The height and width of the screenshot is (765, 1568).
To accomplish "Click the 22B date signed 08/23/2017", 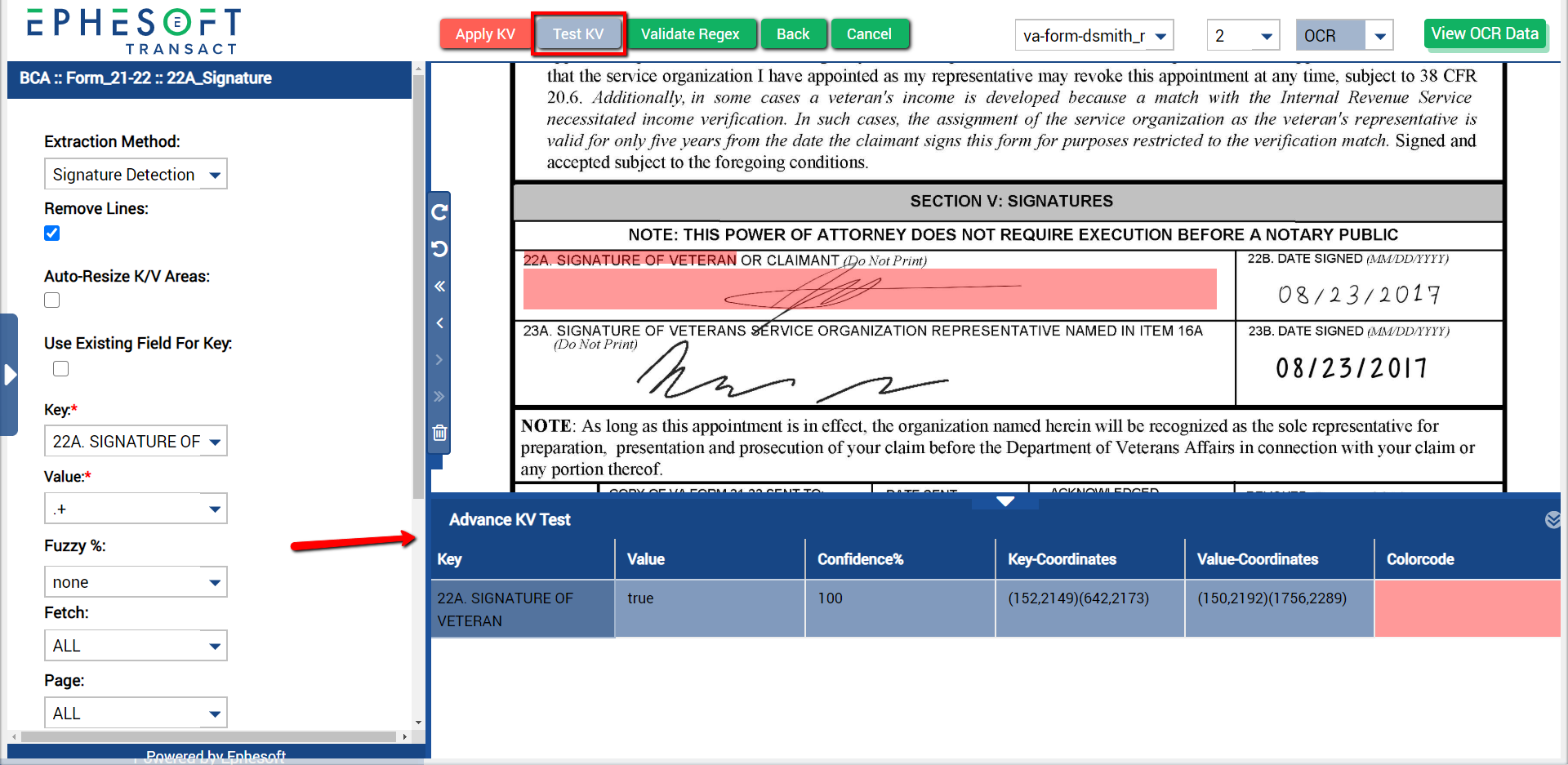I will tap(1359, 295).
